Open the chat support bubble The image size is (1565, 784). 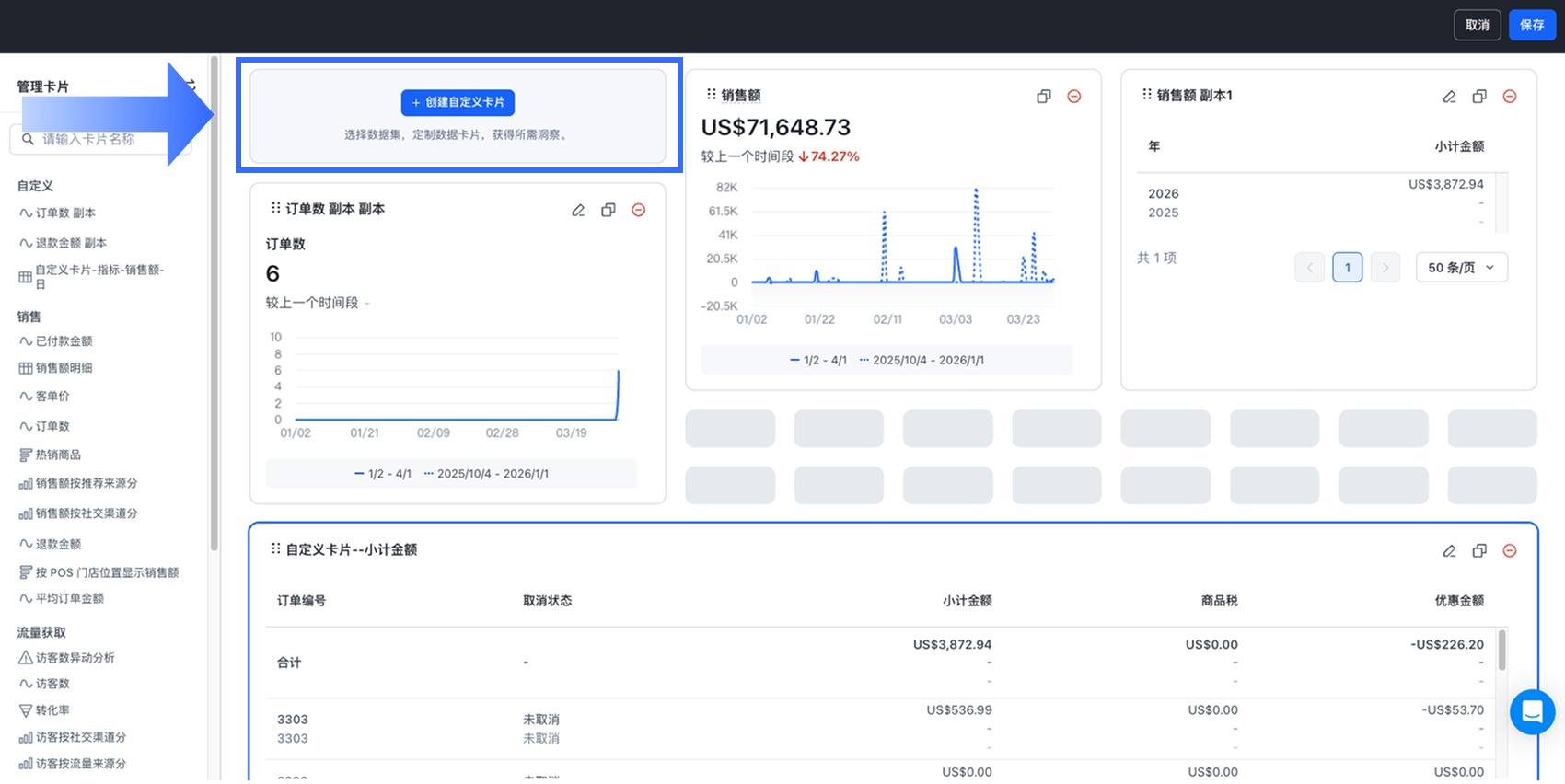[x=1532, y=711]
